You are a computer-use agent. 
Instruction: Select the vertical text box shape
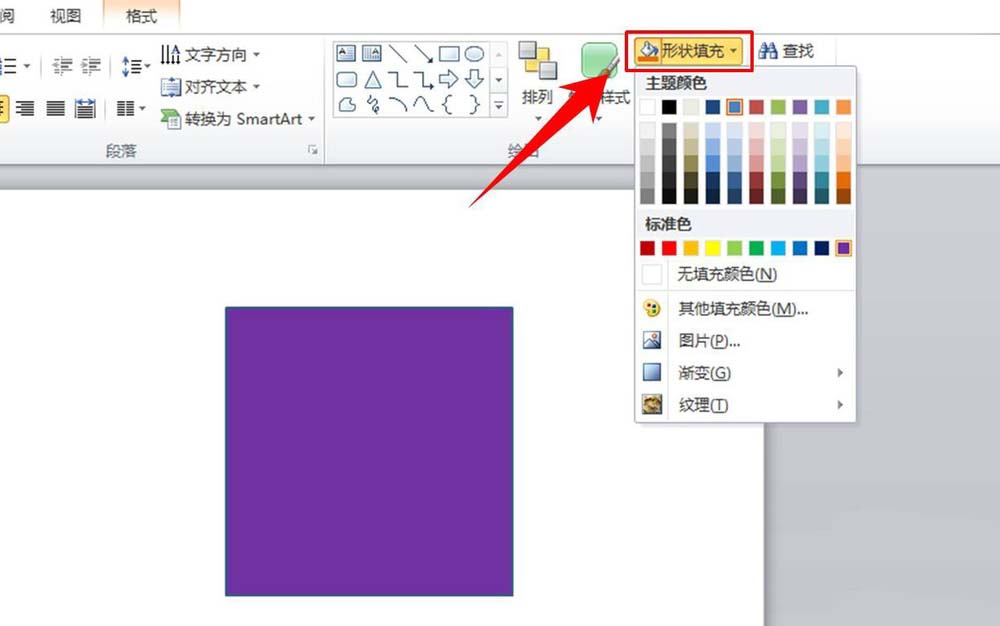pyautogui.click(x=372, y=53)
